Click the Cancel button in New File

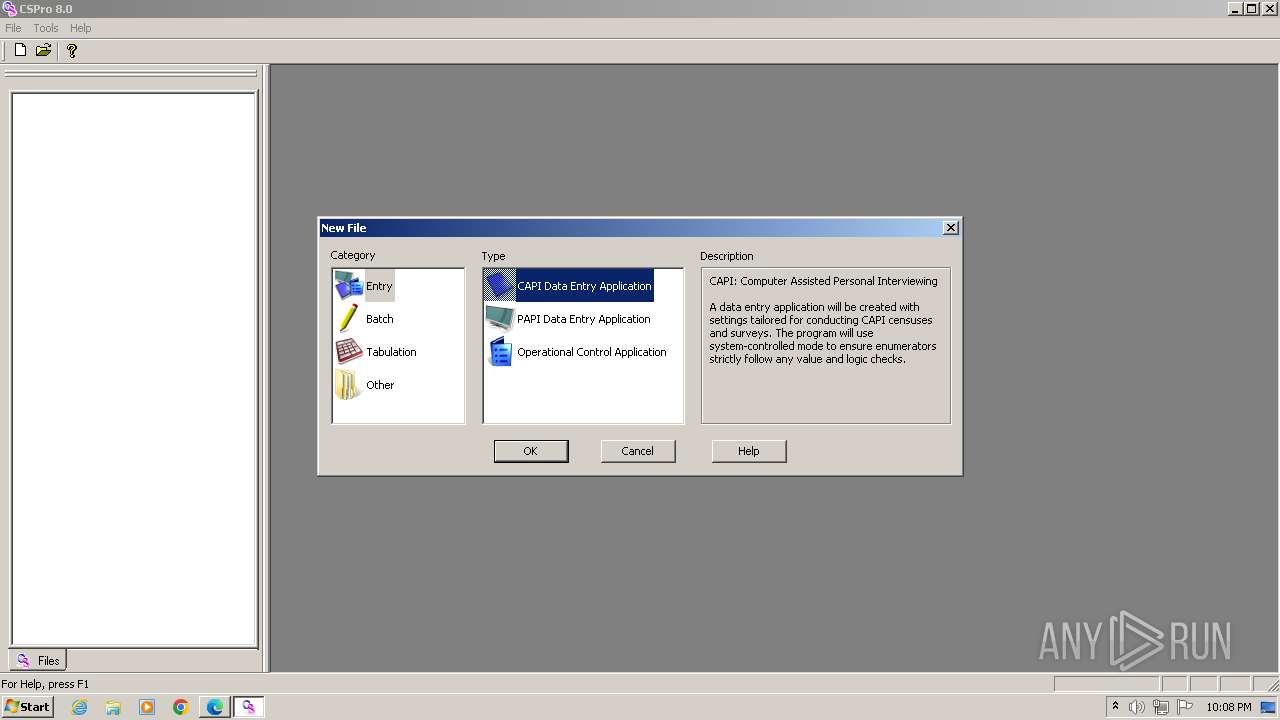(638, 451)
